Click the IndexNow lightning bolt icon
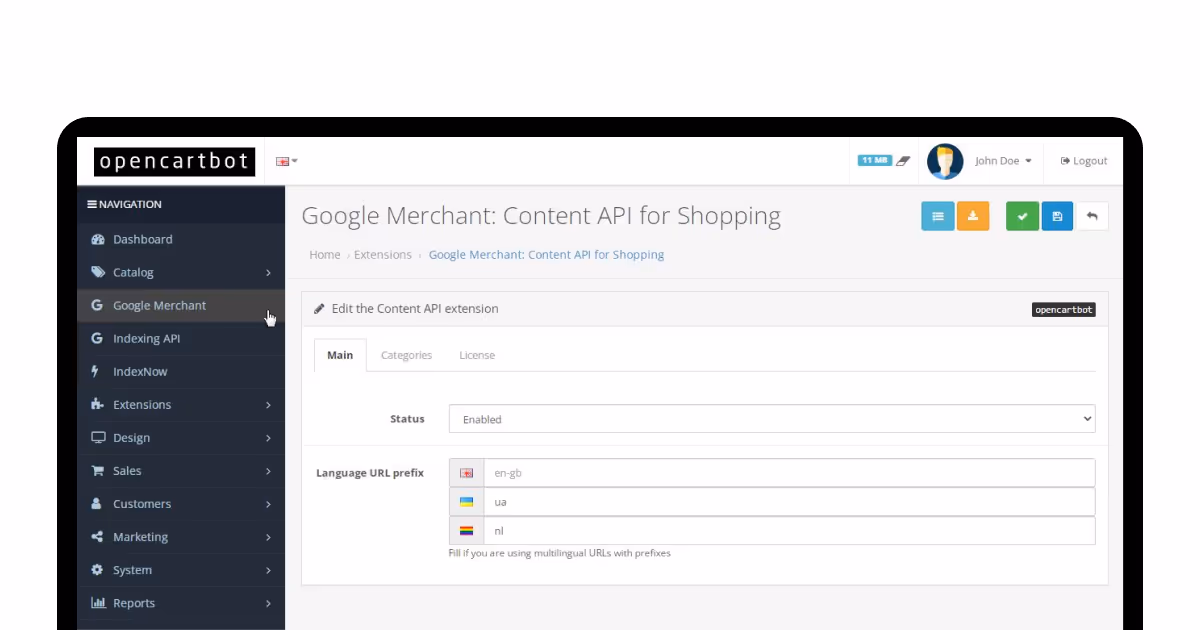Screen dimensions: 1200x630 pyautogui.click(x=95, y=371)
